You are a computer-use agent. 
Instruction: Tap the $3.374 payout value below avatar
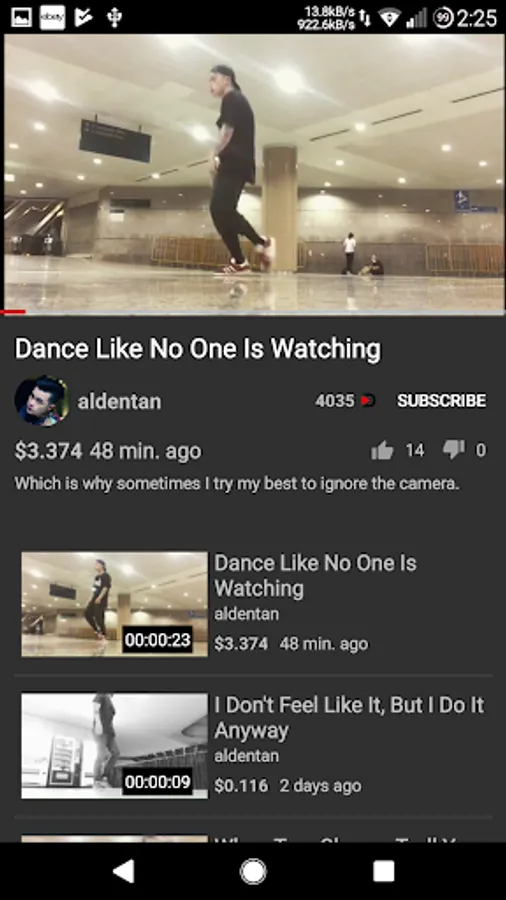[x=48, y=451]
